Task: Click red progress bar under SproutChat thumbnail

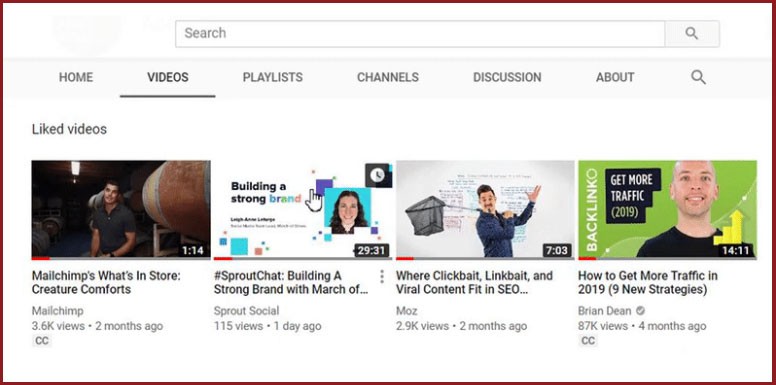Action: coord(223,258)
